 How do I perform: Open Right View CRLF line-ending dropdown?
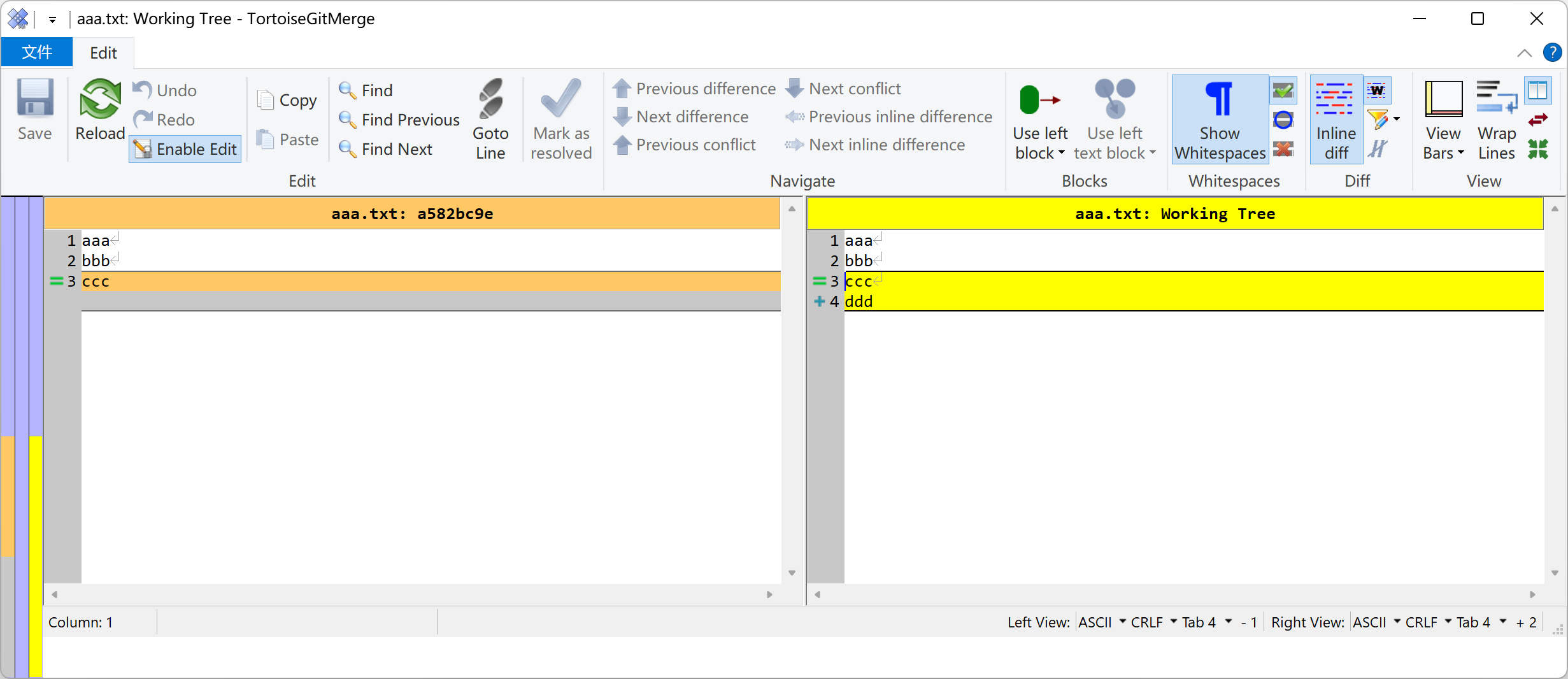tap(1428, 622)
